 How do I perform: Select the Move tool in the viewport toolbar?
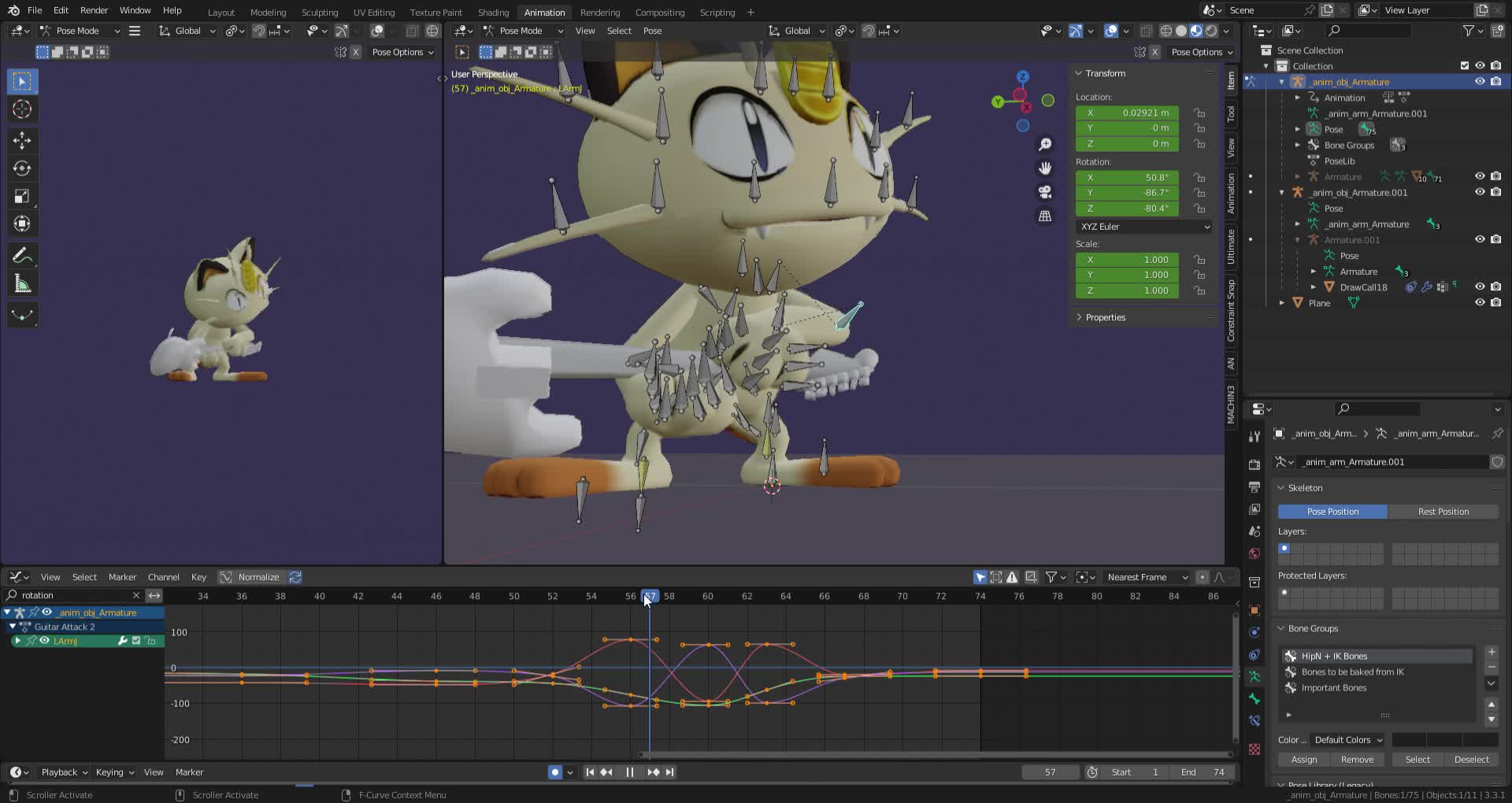coord(21,140)
